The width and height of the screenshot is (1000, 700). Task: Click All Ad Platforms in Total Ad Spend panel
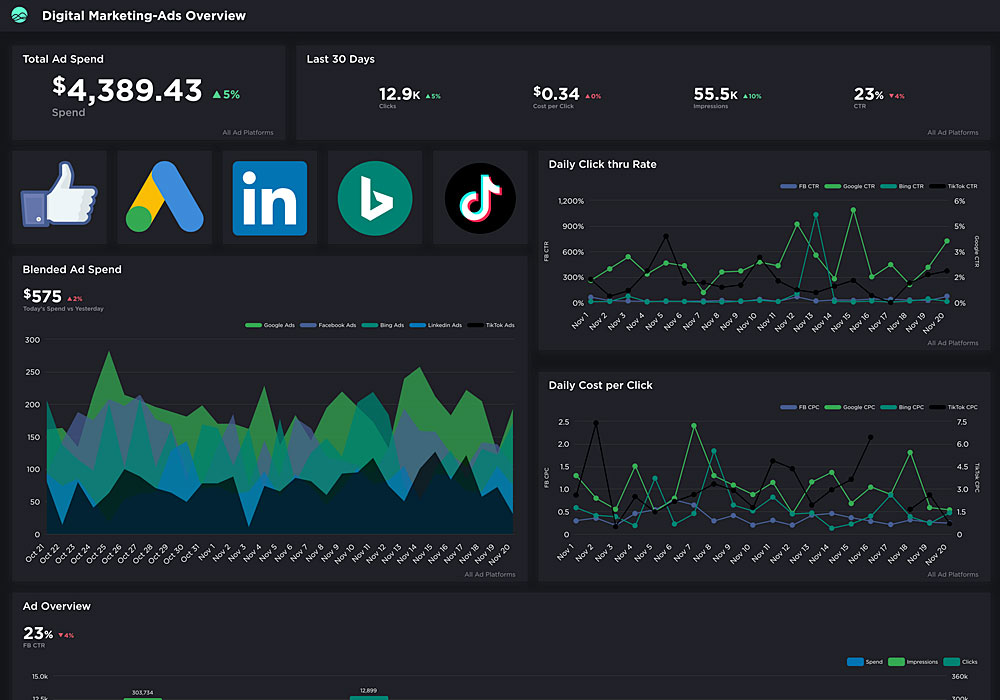click(250, 132)
